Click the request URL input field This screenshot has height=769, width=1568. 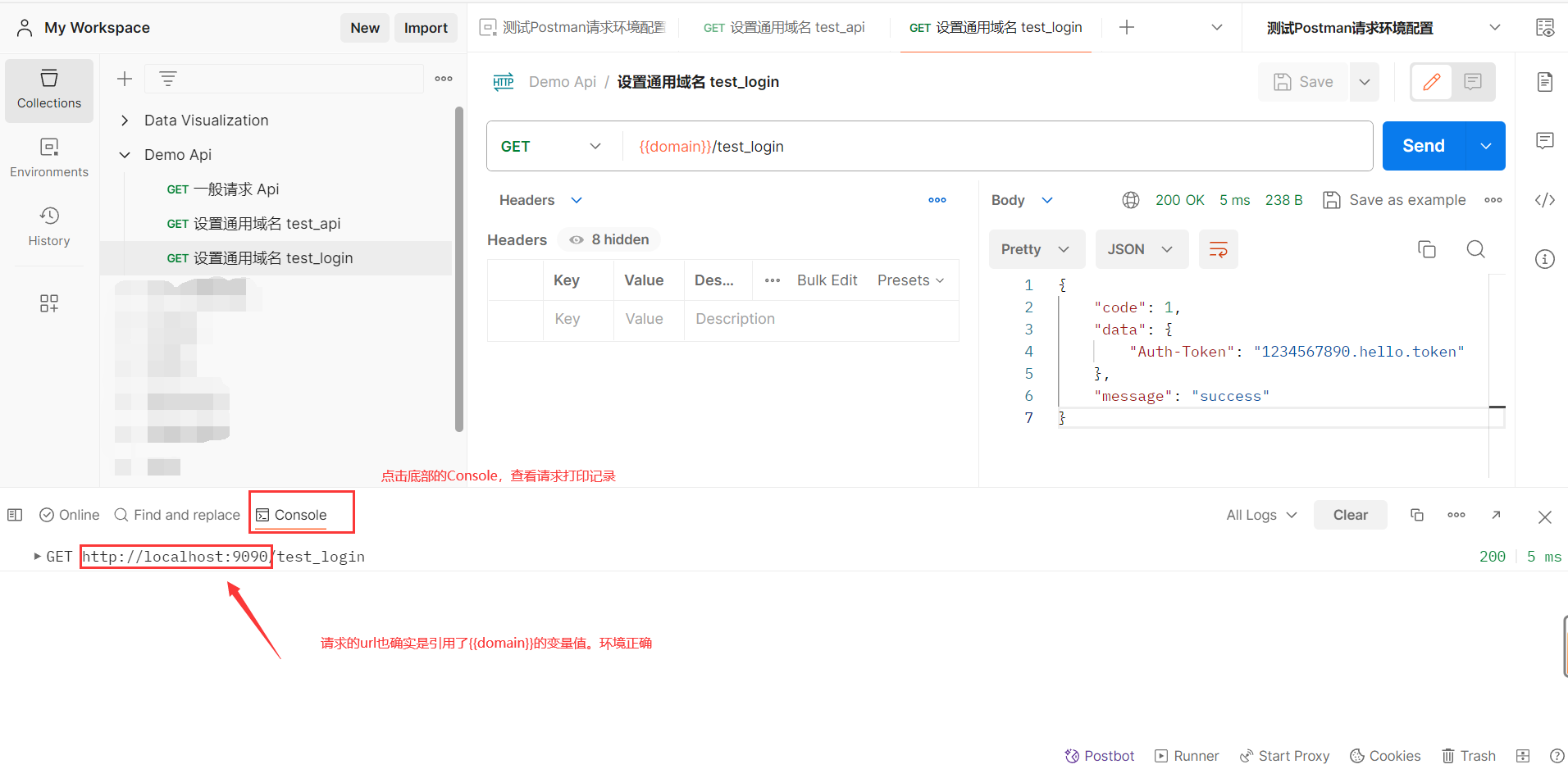[x=997, y=146]
